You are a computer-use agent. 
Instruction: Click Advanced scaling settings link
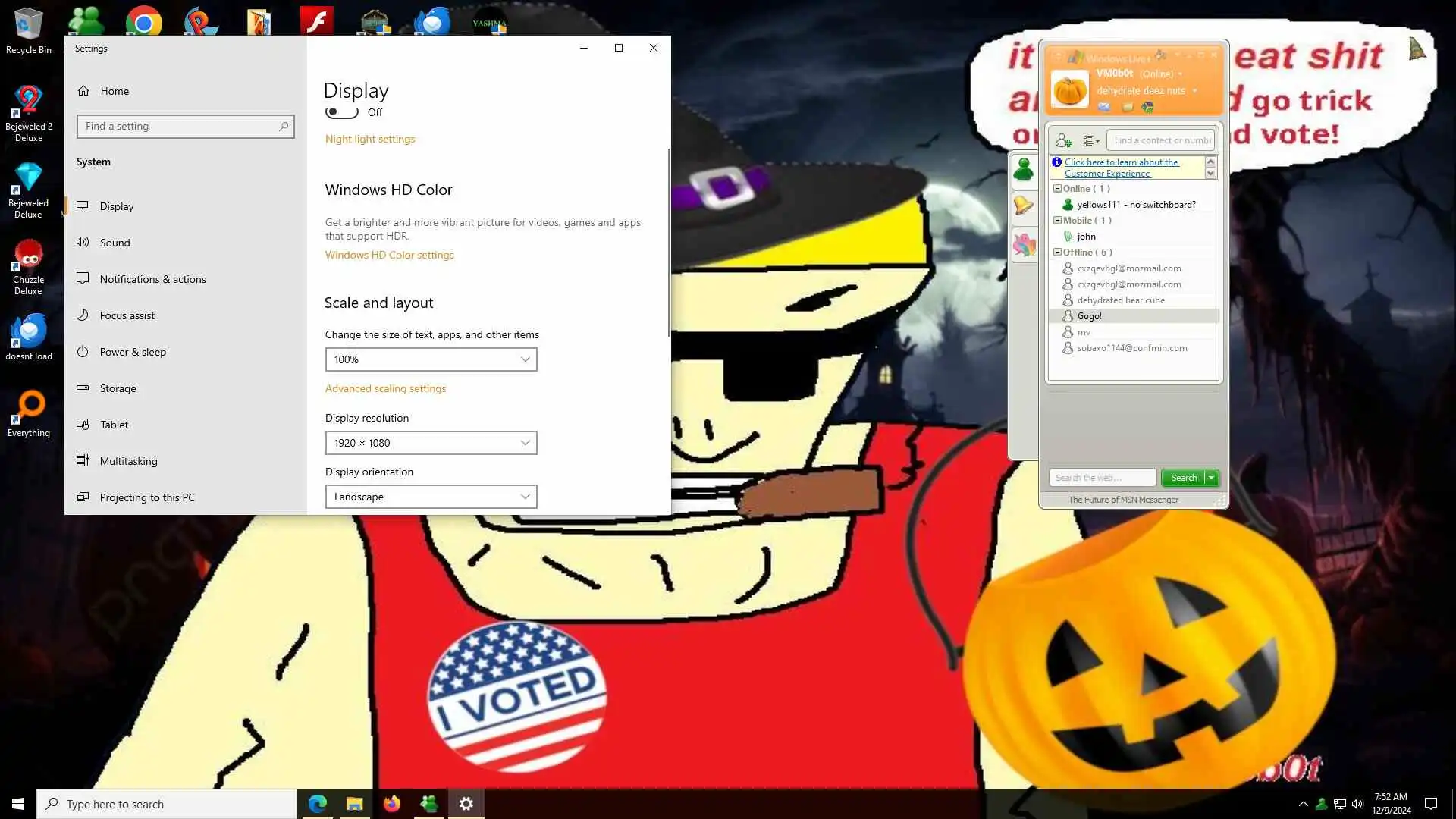click(385, 388)
